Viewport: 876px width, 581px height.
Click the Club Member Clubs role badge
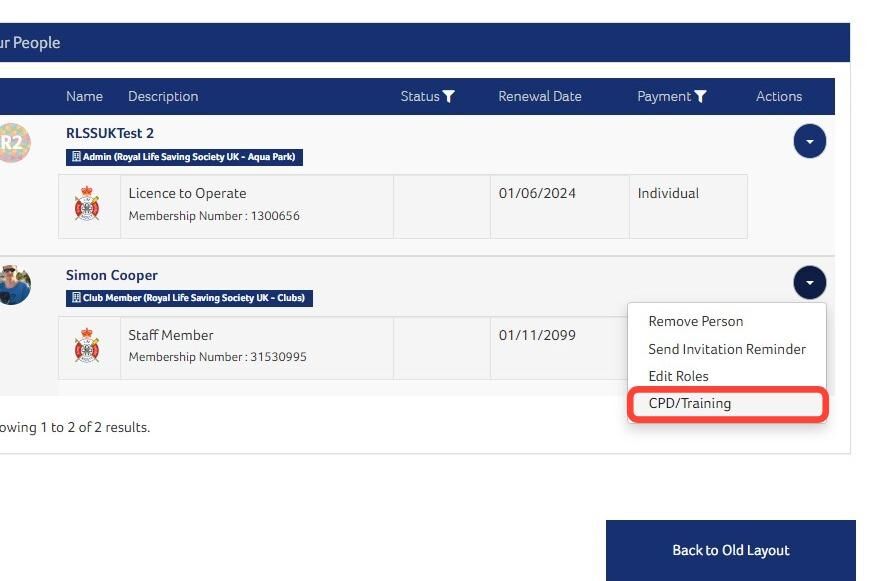click(189, 298)
